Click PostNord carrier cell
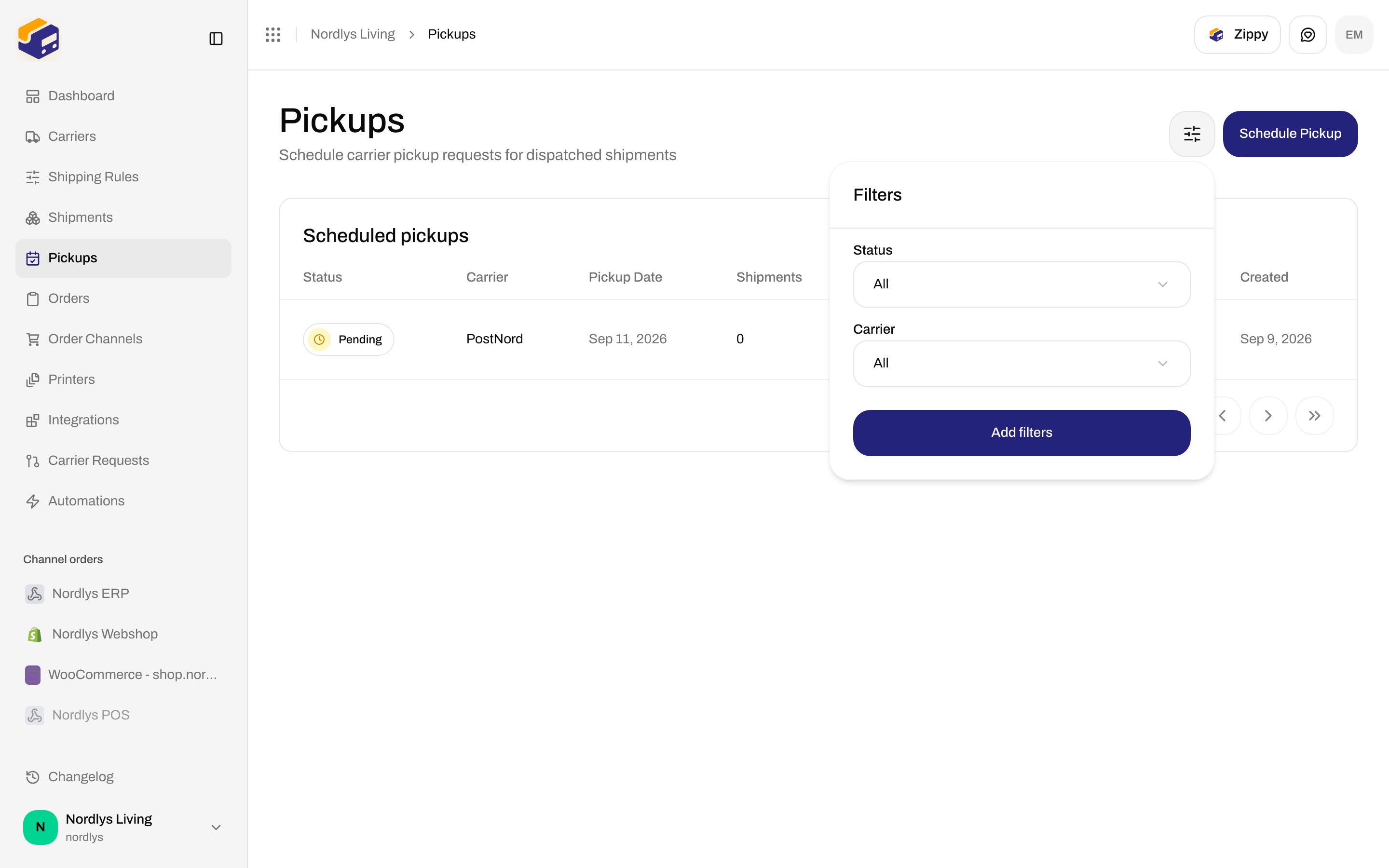 [494, 339]
